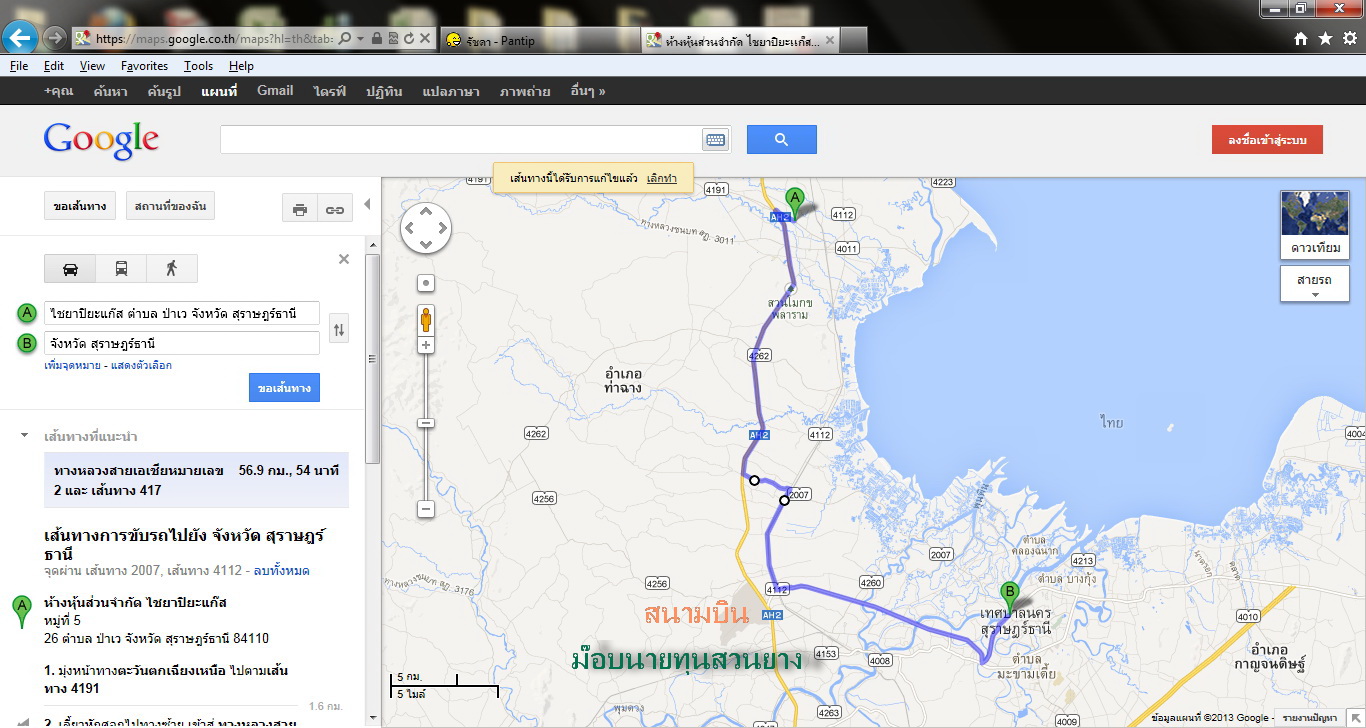
Task: Print directions with the printer icon
Action: pyautogui.click(x=299, y=209)
